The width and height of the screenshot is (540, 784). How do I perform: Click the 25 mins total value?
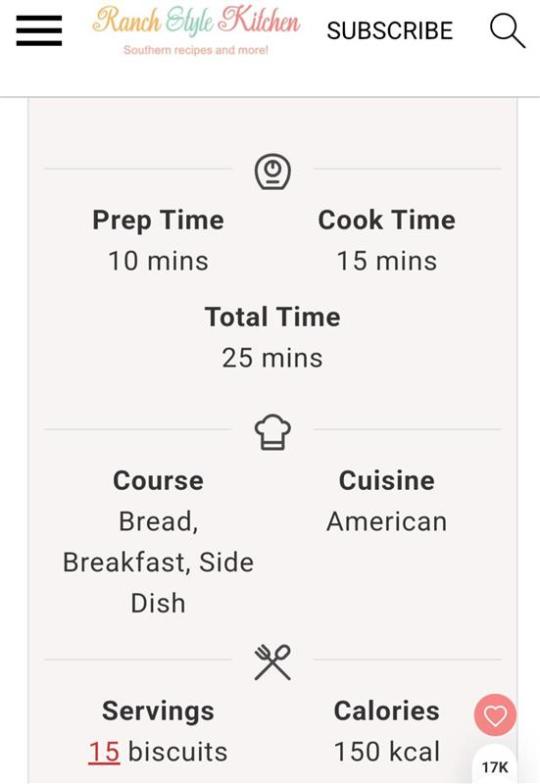[272, 358]
